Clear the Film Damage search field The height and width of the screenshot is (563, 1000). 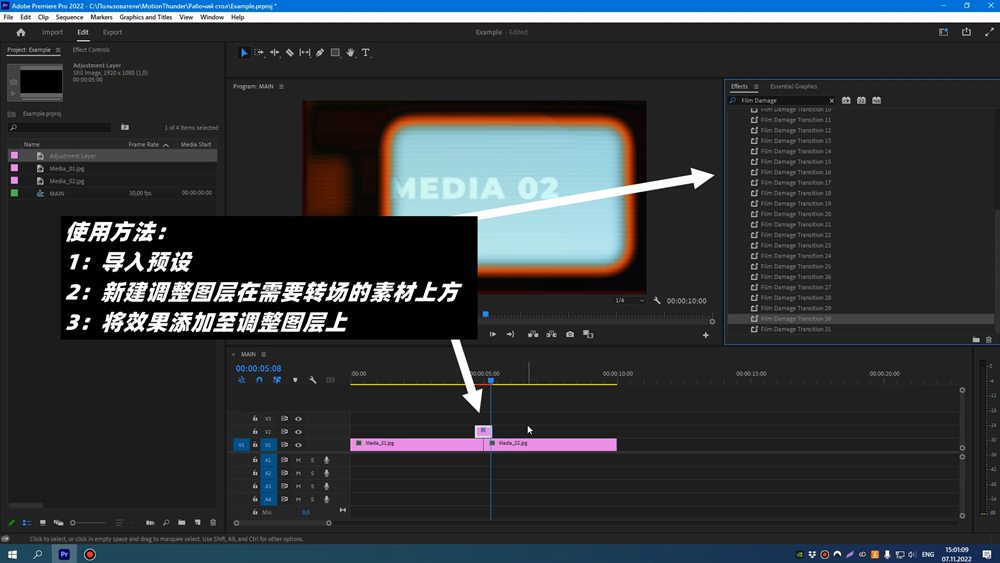click(x=831, y=101)
